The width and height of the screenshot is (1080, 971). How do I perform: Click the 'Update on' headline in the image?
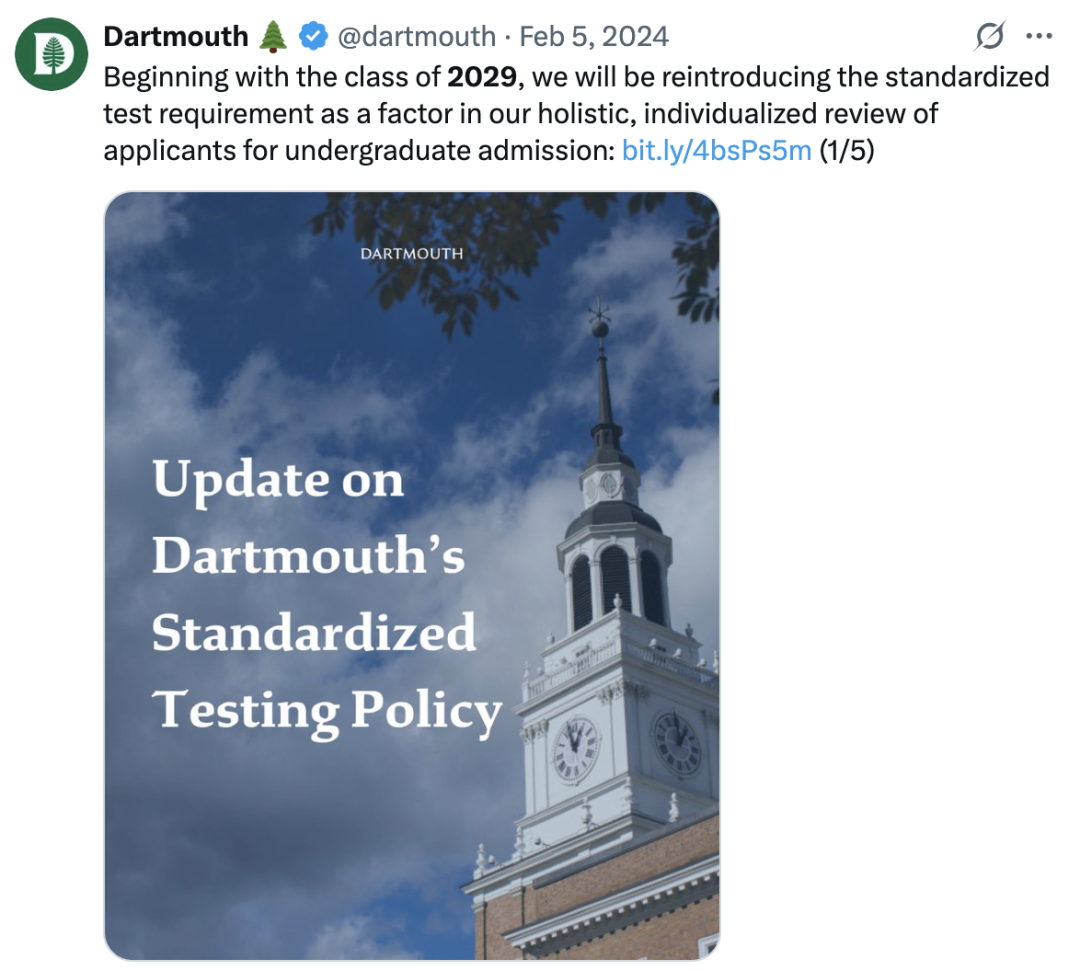tap(278, 479)
